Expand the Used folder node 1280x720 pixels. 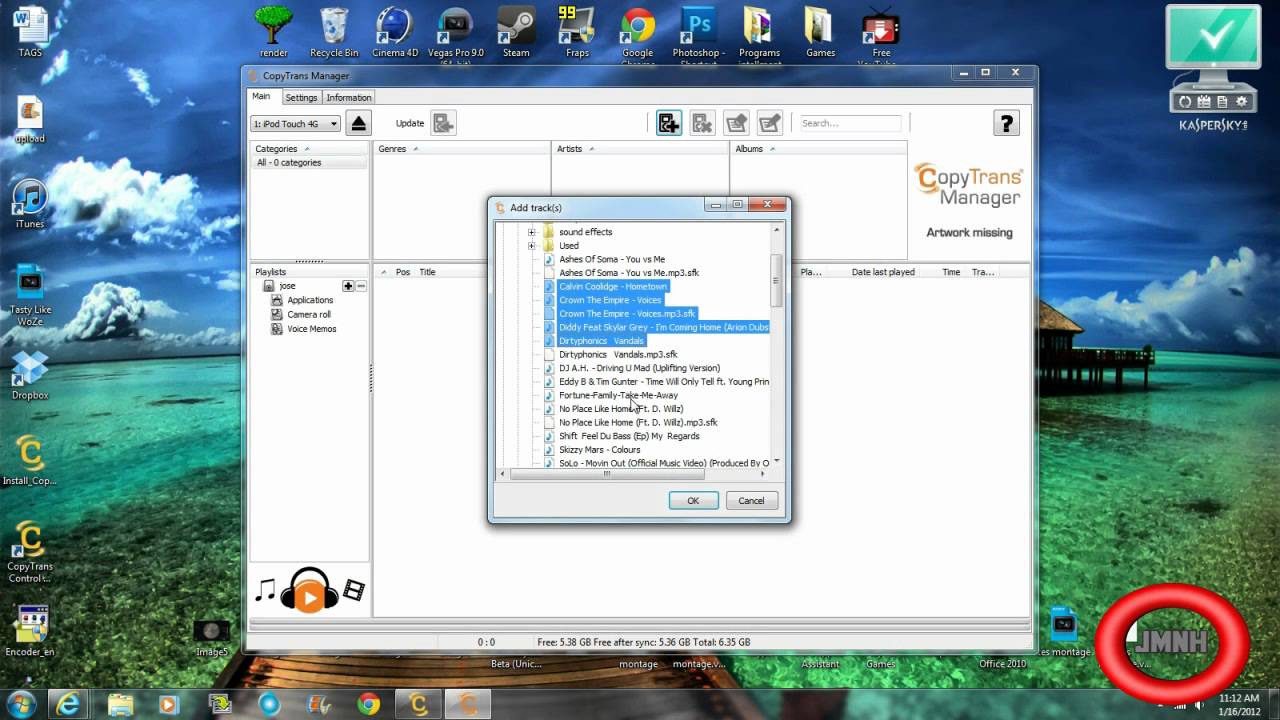(x=532, y=246)
